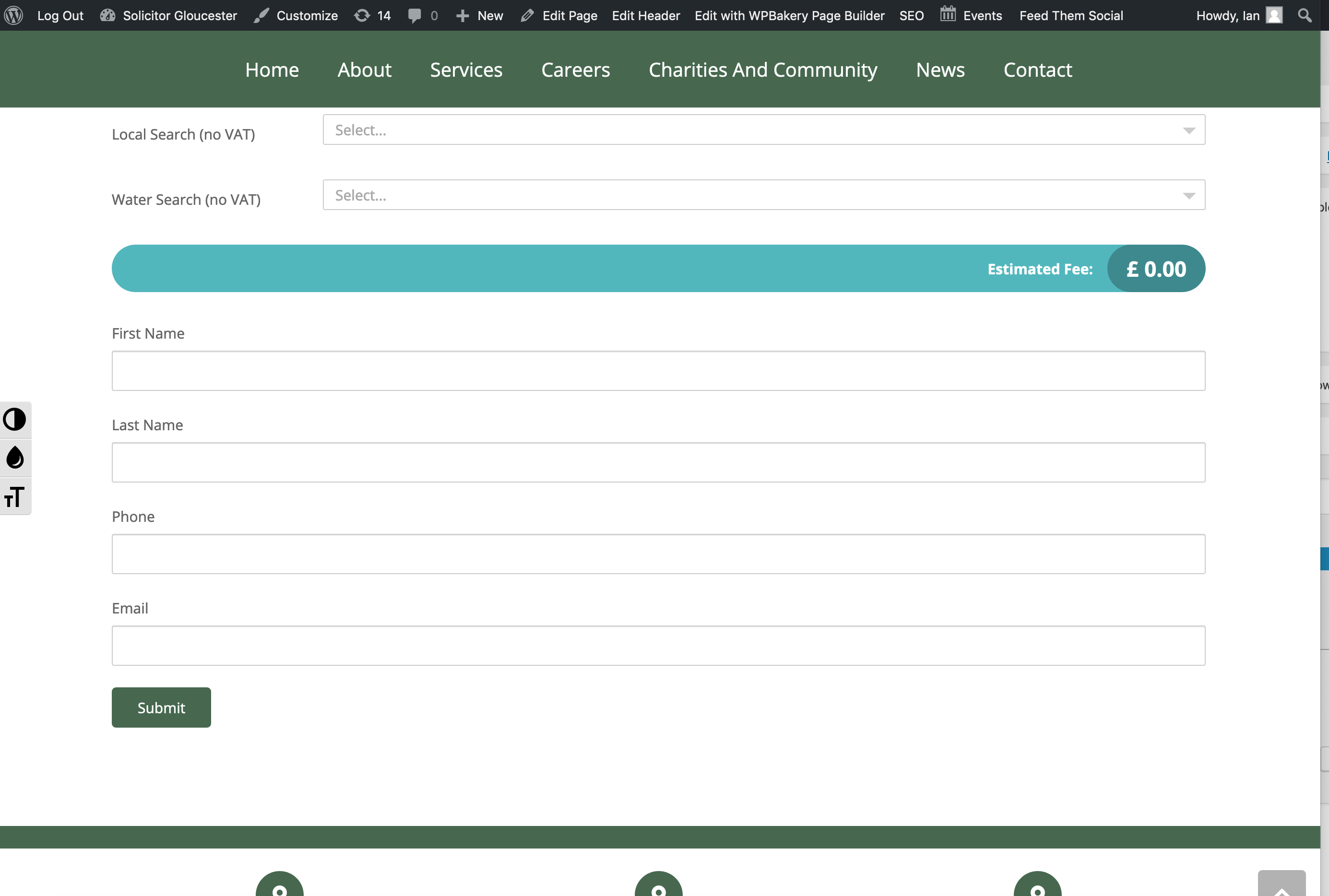Click Feed Them Social link

pos(1071,15)
